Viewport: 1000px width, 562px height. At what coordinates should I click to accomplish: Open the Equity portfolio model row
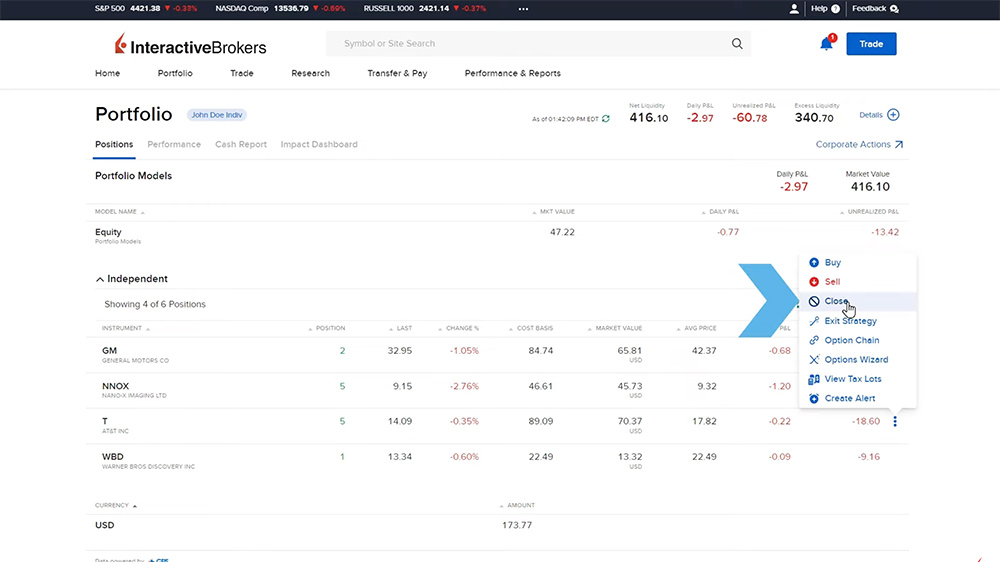pos(497,235)
